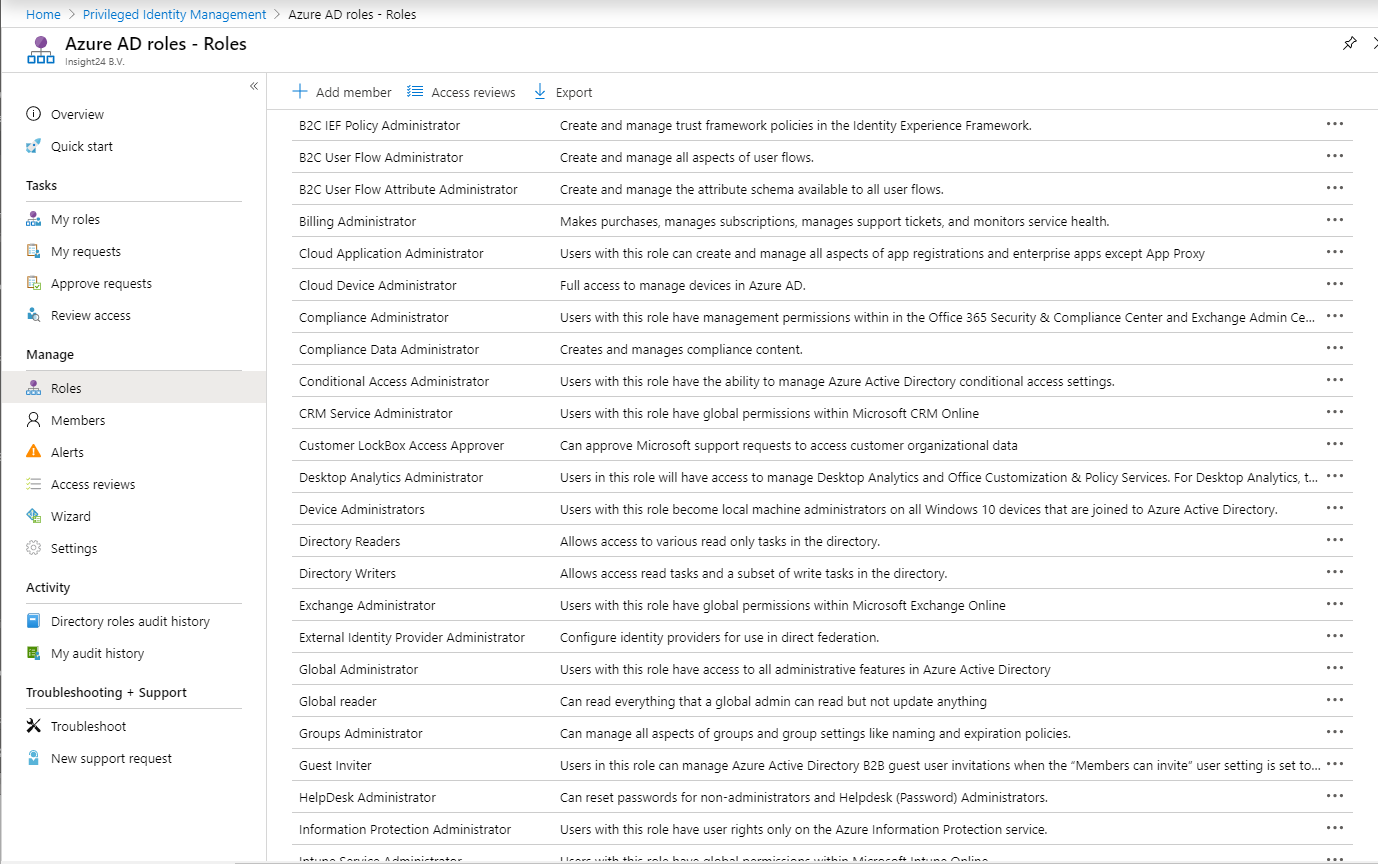Open ellipsis menu for Directory Readers
This screenshot has height=864, width=1378.
pos(1334,540)
